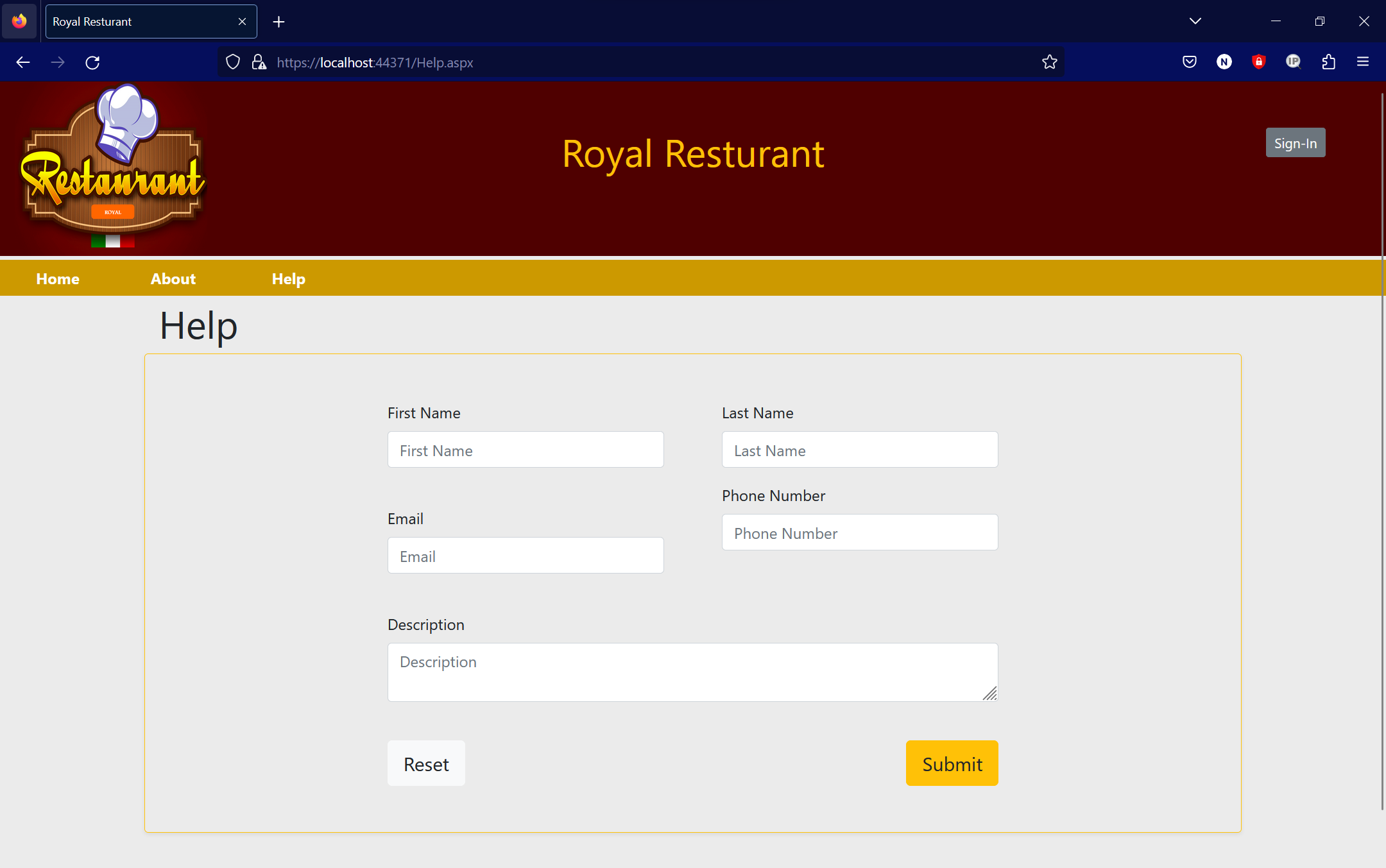Click the First Name input field
This screenshot has width=1386, height=868.
[525, 450]
